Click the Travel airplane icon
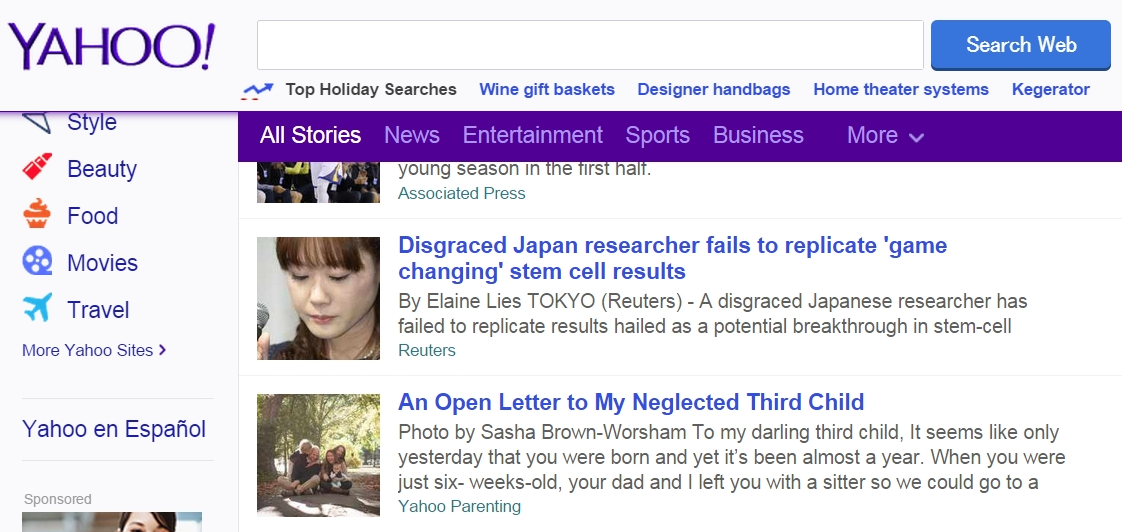Image resolution: width=1122 pixels, height=532 pixels. 37,309
